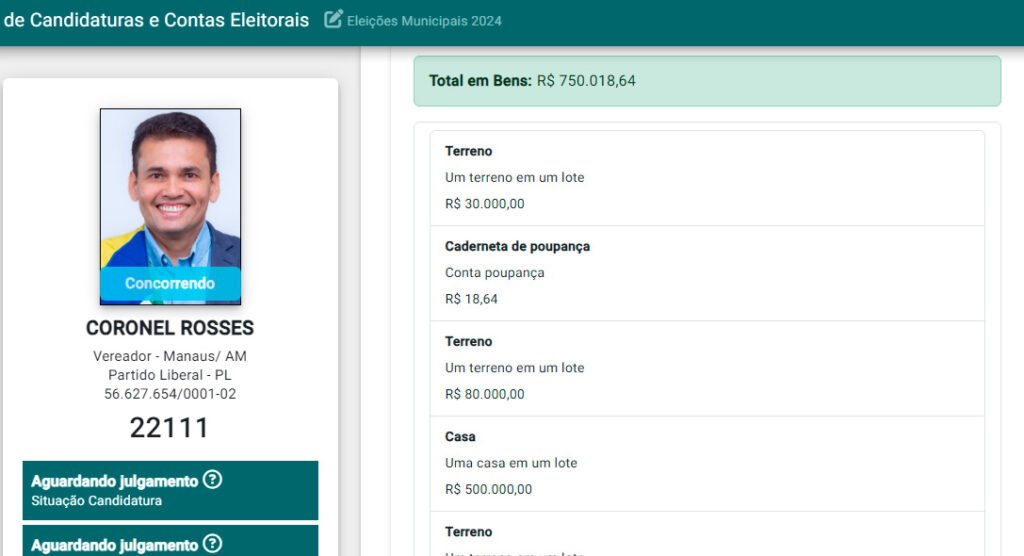Click the candidate number 22111
Image resolution: width=1024 pixels, height=556 pixels.
point(170,428)
